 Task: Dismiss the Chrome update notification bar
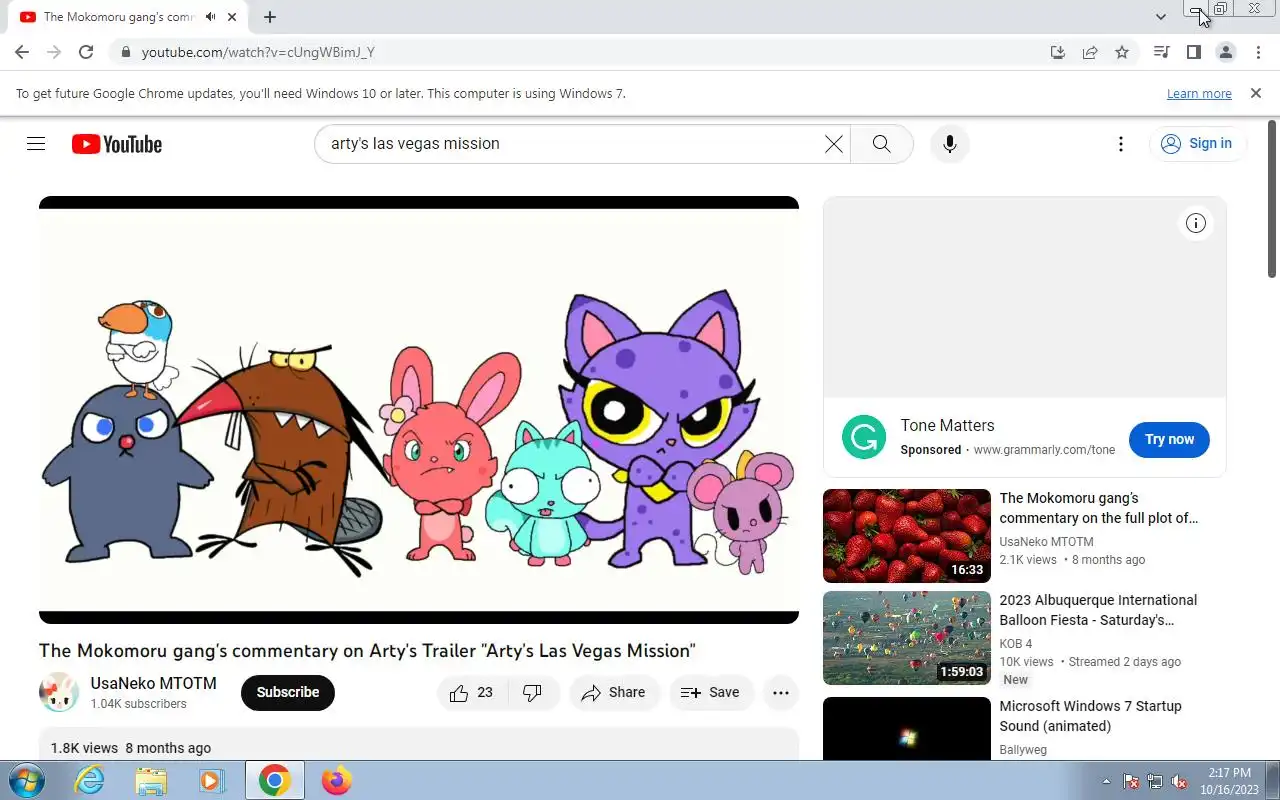[1256, 93]
